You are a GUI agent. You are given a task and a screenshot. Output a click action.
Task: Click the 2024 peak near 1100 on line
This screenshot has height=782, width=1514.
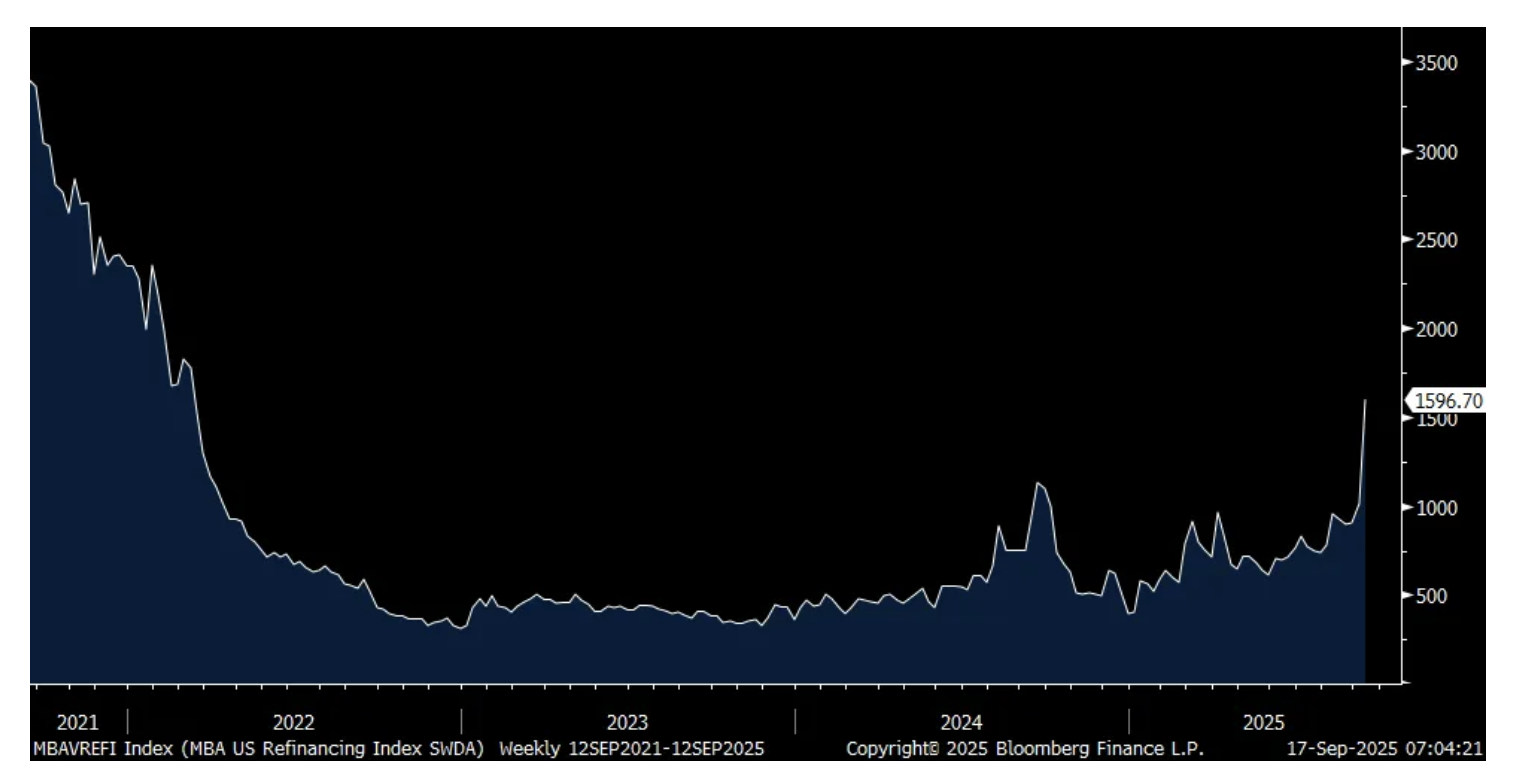click(x=1038, y=483)
